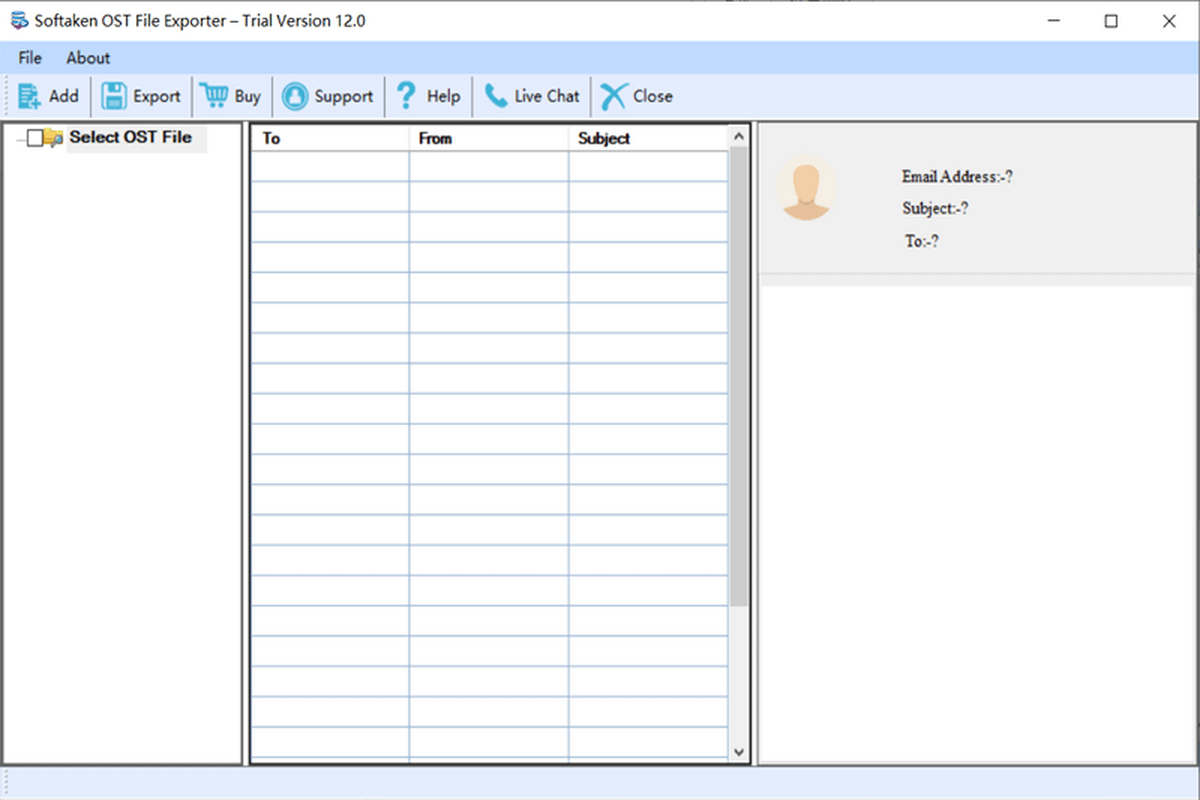Click the folder icon beside Select OST File
Viewport: 1200px width, 800px height.
tap(54, 138)
